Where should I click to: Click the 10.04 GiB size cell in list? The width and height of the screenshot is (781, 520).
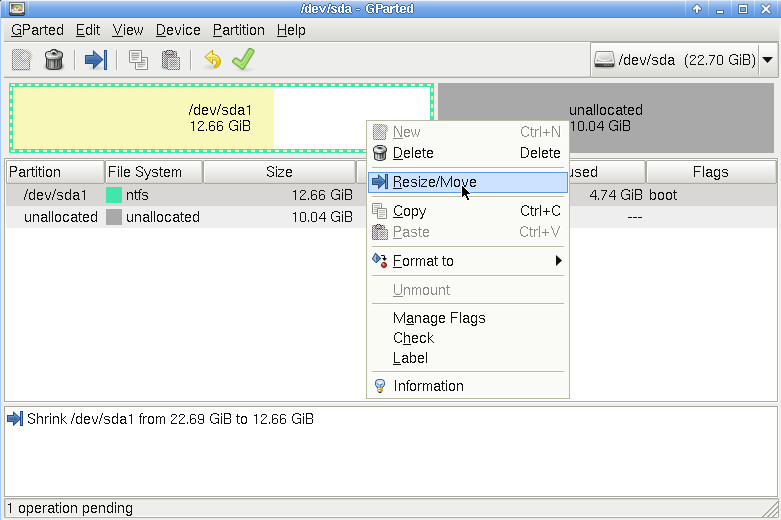coord(322,217)
